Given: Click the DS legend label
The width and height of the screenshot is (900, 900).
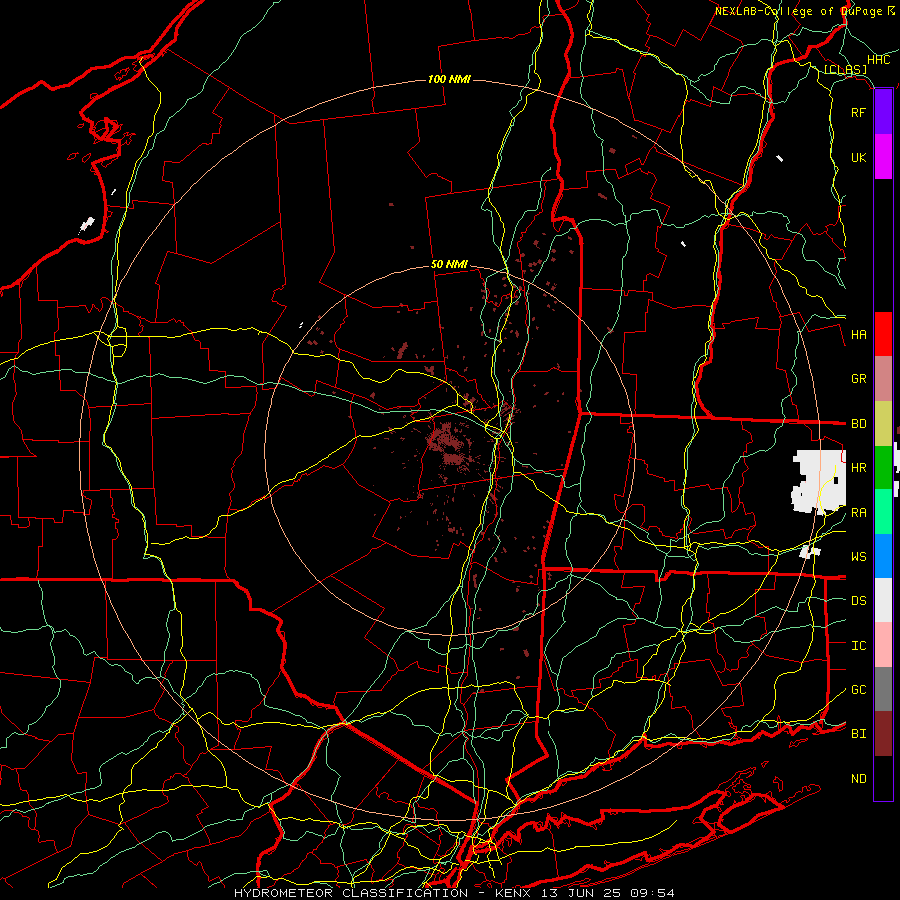Looking at the screenshot, I should (x=859, y=601).
